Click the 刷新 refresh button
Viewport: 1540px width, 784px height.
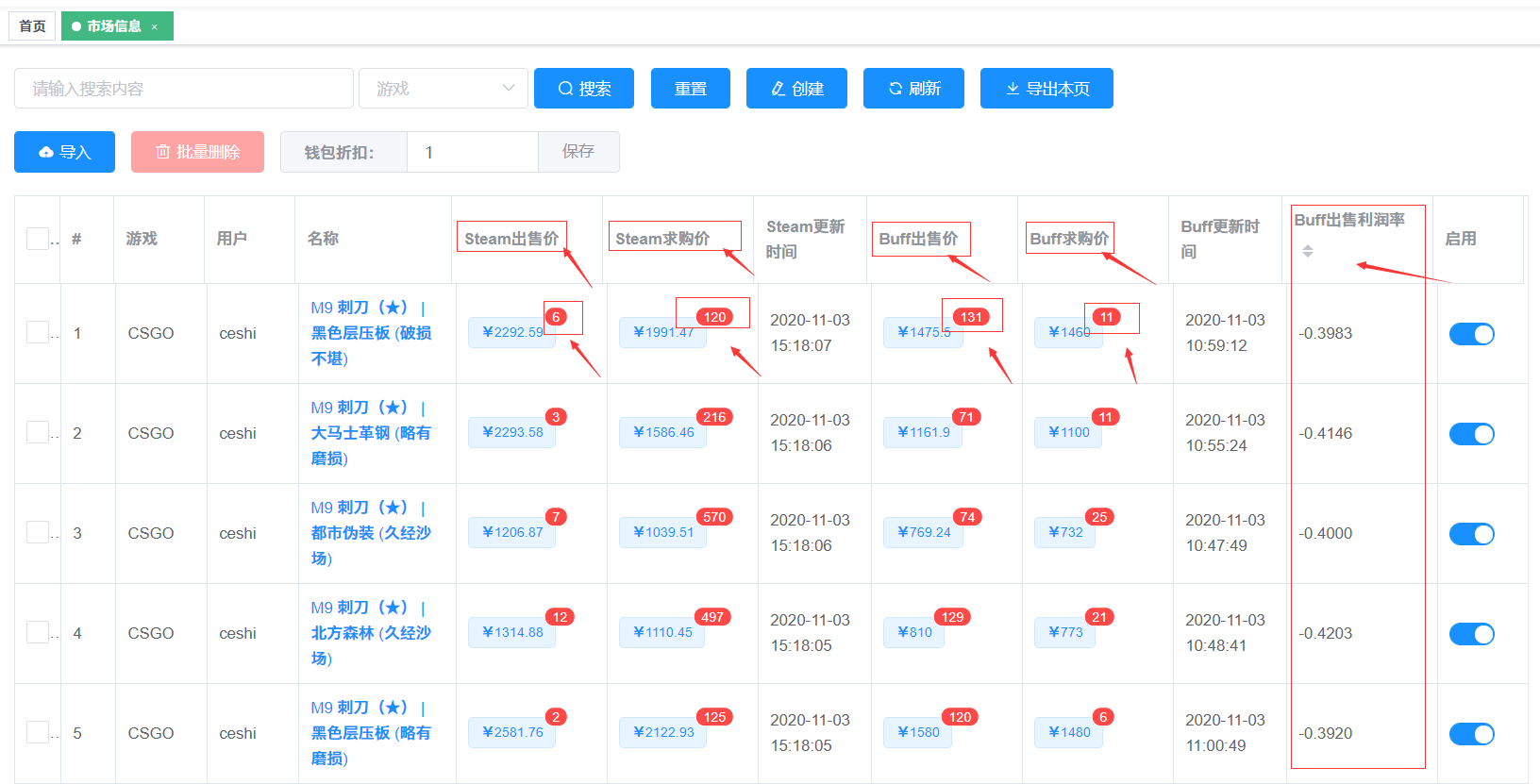click(x=913, y=89)
